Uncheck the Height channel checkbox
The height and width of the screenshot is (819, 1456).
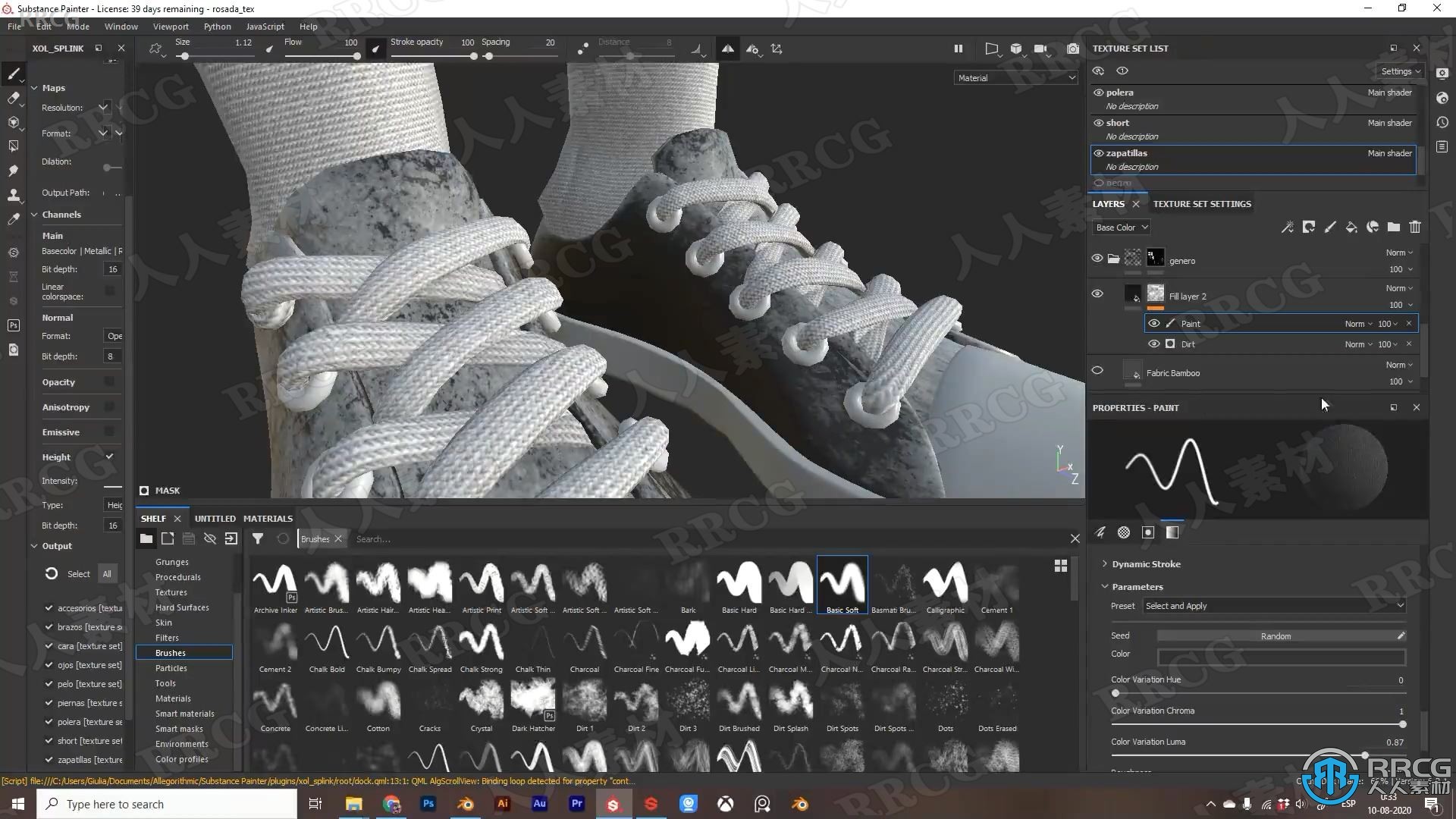tap(109, 457)
